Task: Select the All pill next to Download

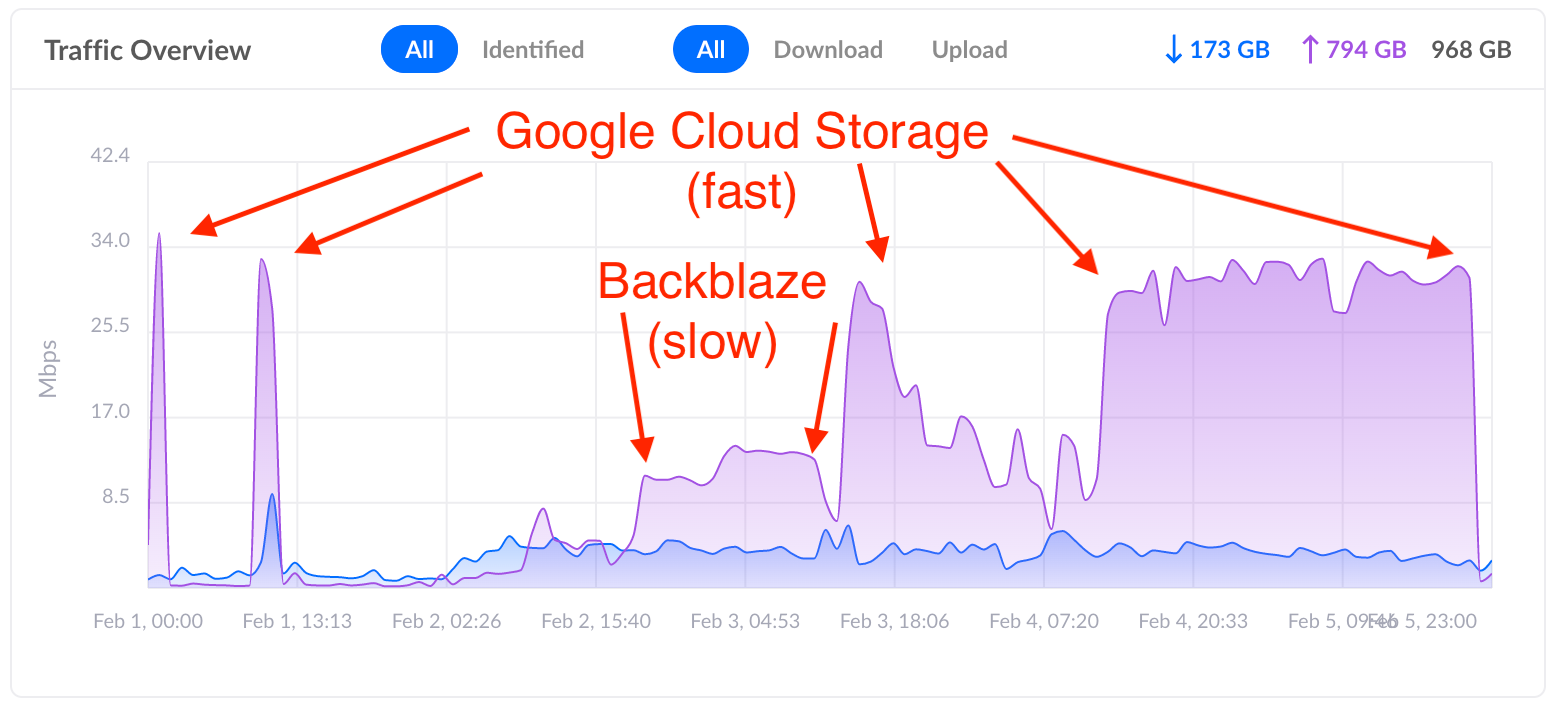Action: coord(711,48)
